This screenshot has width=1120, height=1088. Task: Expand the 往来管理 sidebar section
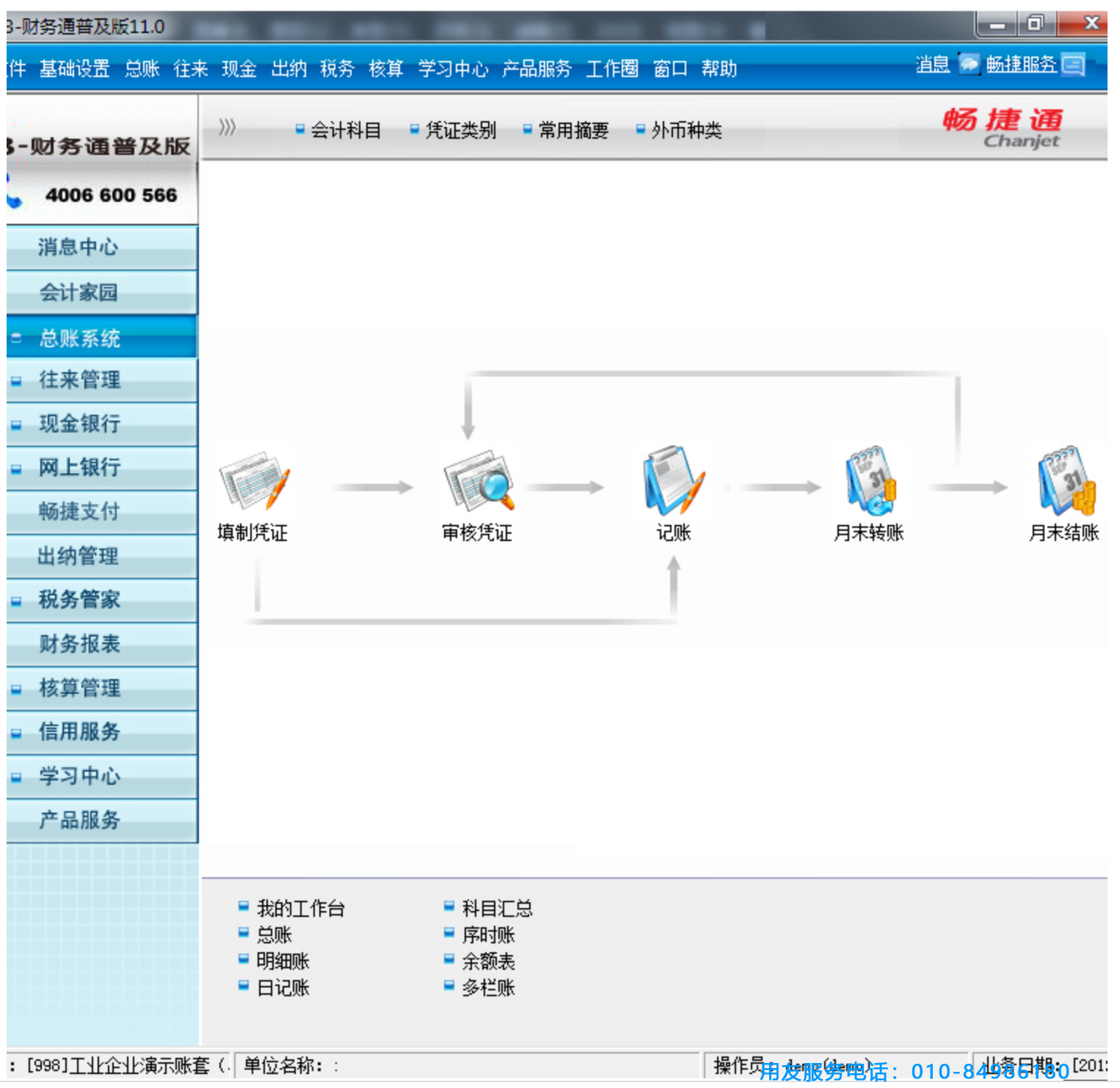click(x=15, y=381)
